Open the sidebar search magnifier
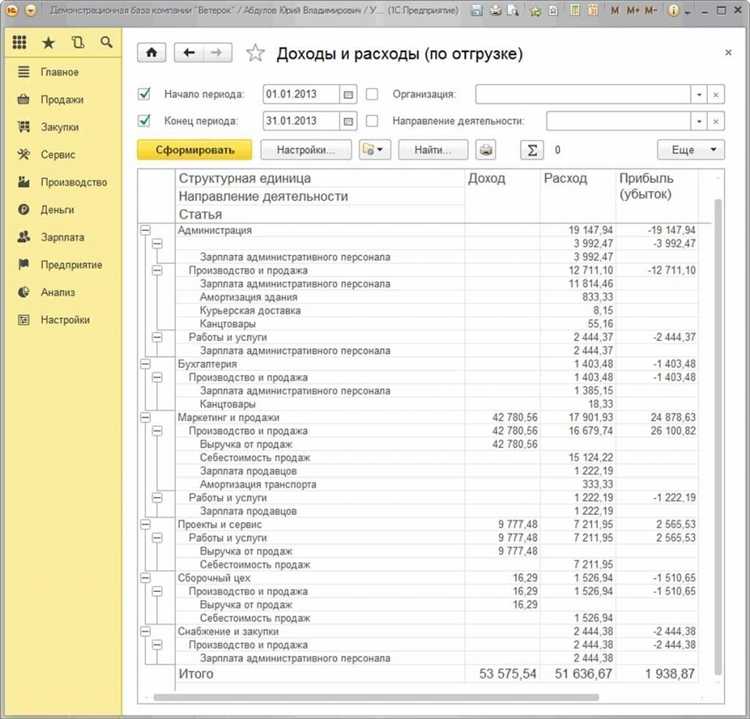 (x=107, y=42)
